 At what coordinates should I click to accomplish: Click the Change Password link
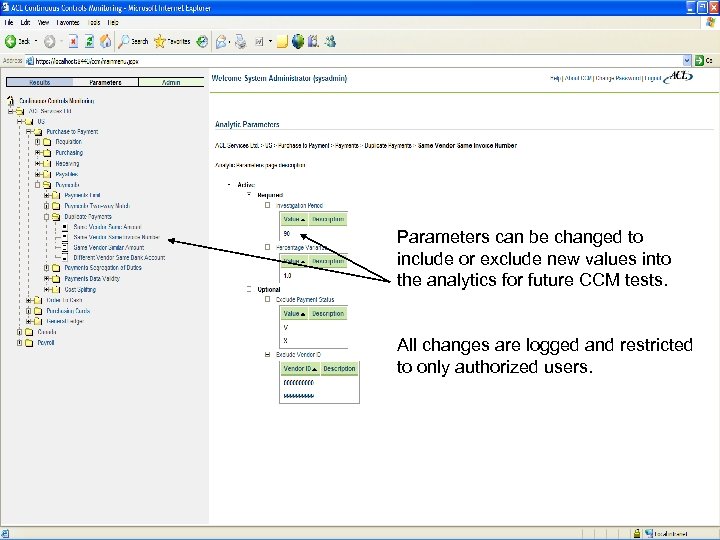click(618, 79)
